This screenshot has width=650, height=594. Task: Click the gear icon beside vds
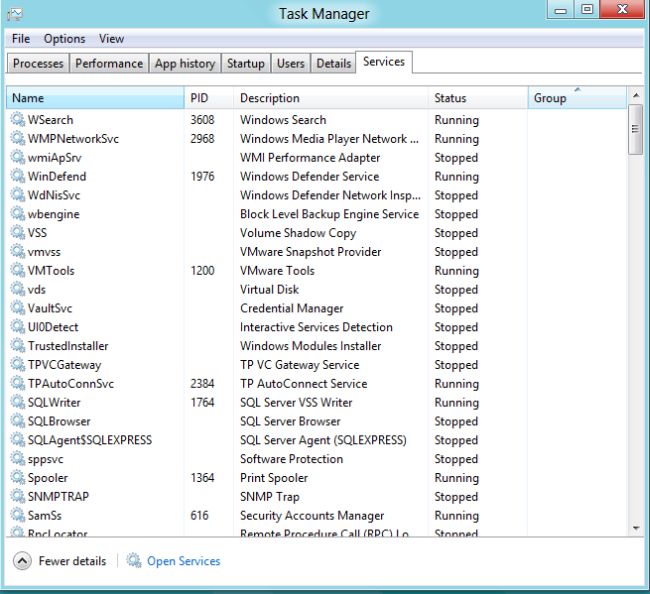[17, 289]
